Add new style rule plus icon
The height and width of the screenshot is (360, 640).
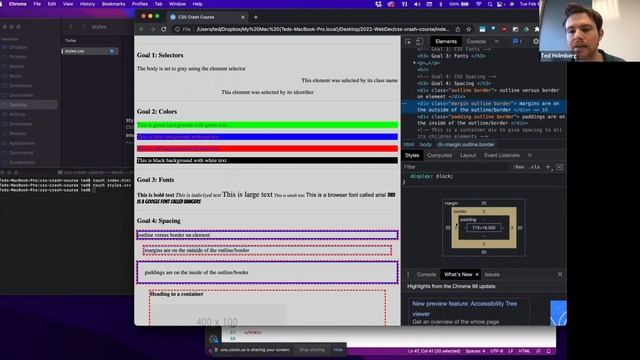pos(548,167)
